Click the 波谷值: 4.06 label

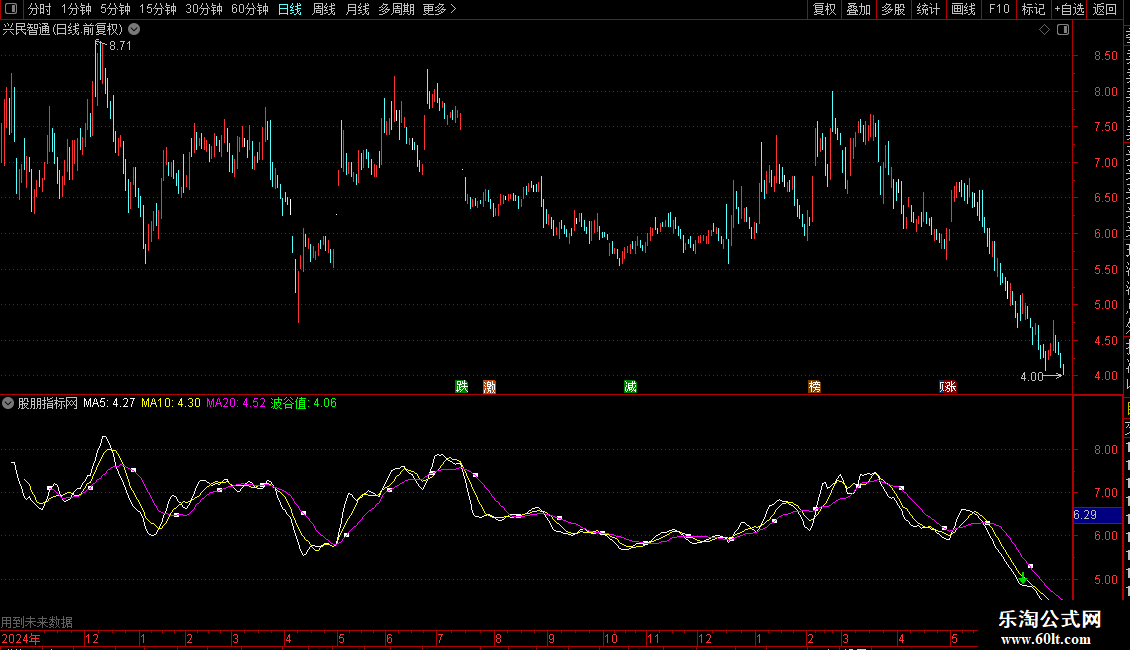point(303,403)
